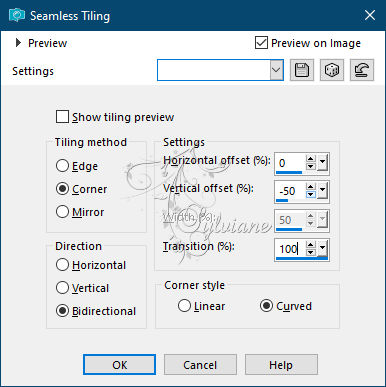This screenshot has width=386, height=387.
Task: Select the Mirror tiling method
Action: (62, 212)
